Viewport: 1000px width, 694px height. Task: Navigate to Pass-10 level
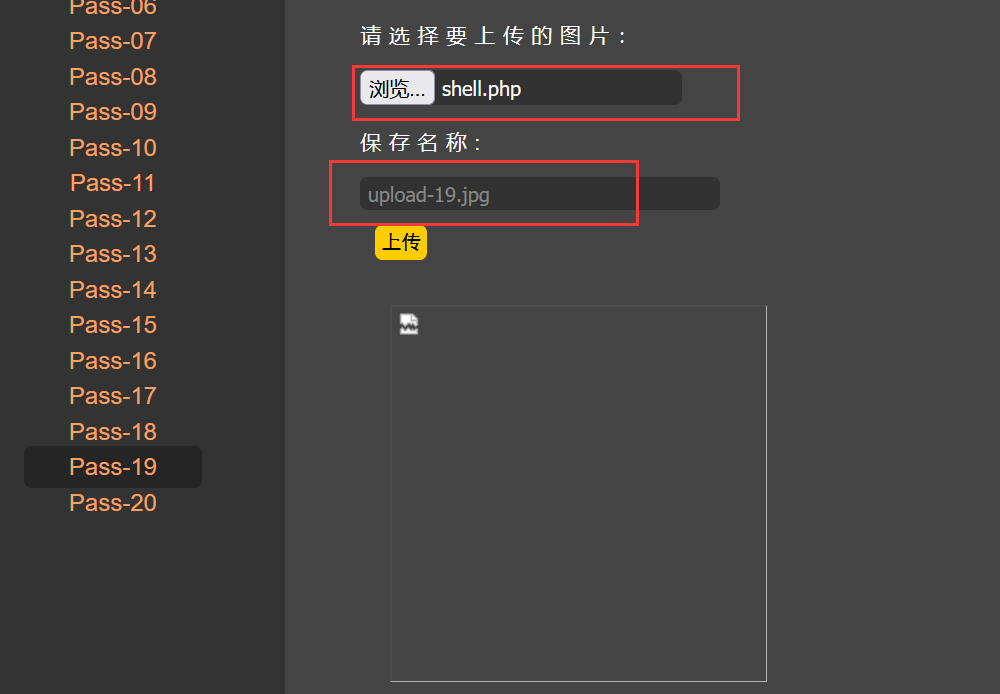113,148
